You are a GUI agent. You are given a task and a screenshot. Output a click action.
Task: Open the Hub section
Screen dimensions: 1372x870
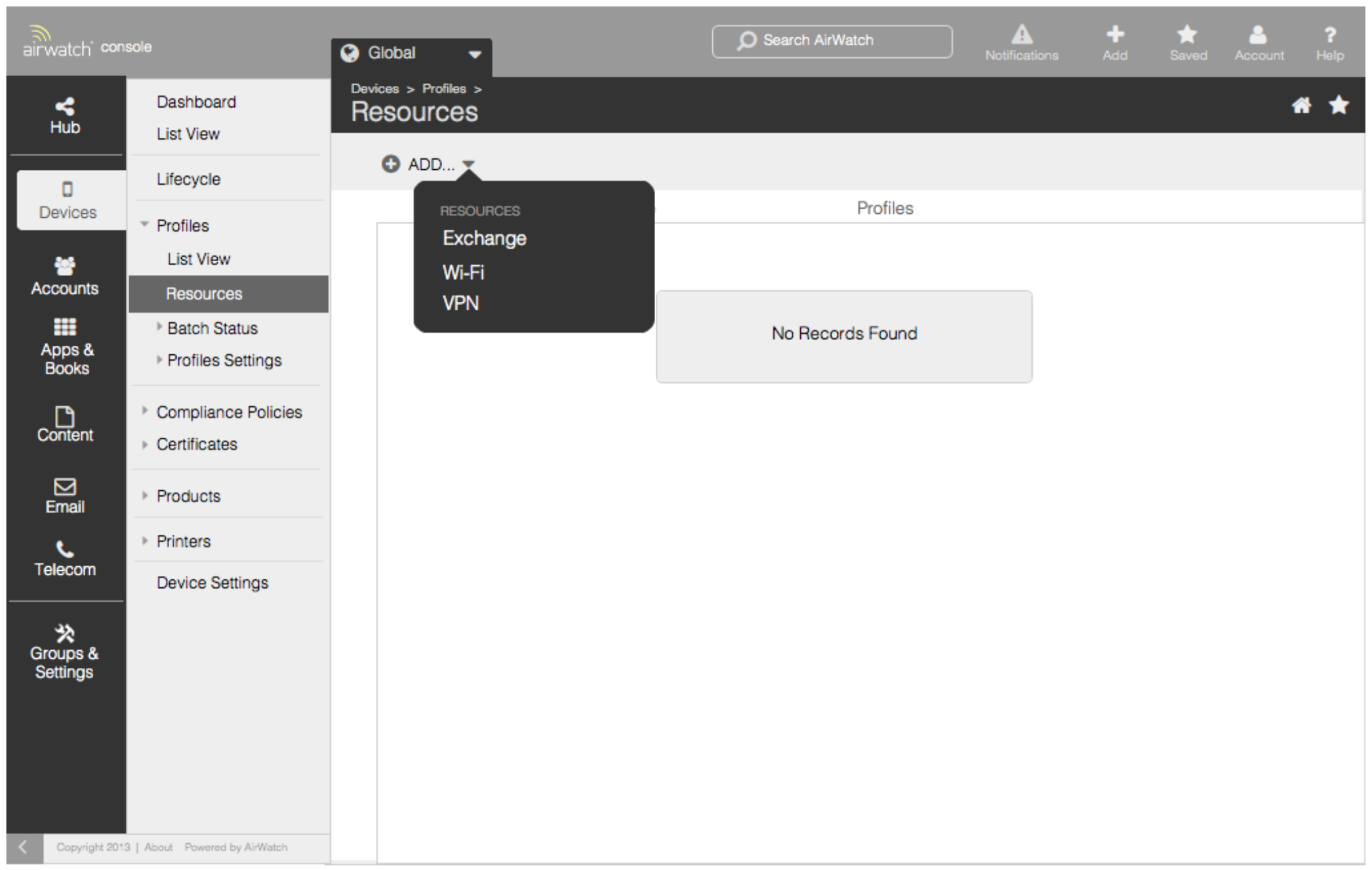65,115
